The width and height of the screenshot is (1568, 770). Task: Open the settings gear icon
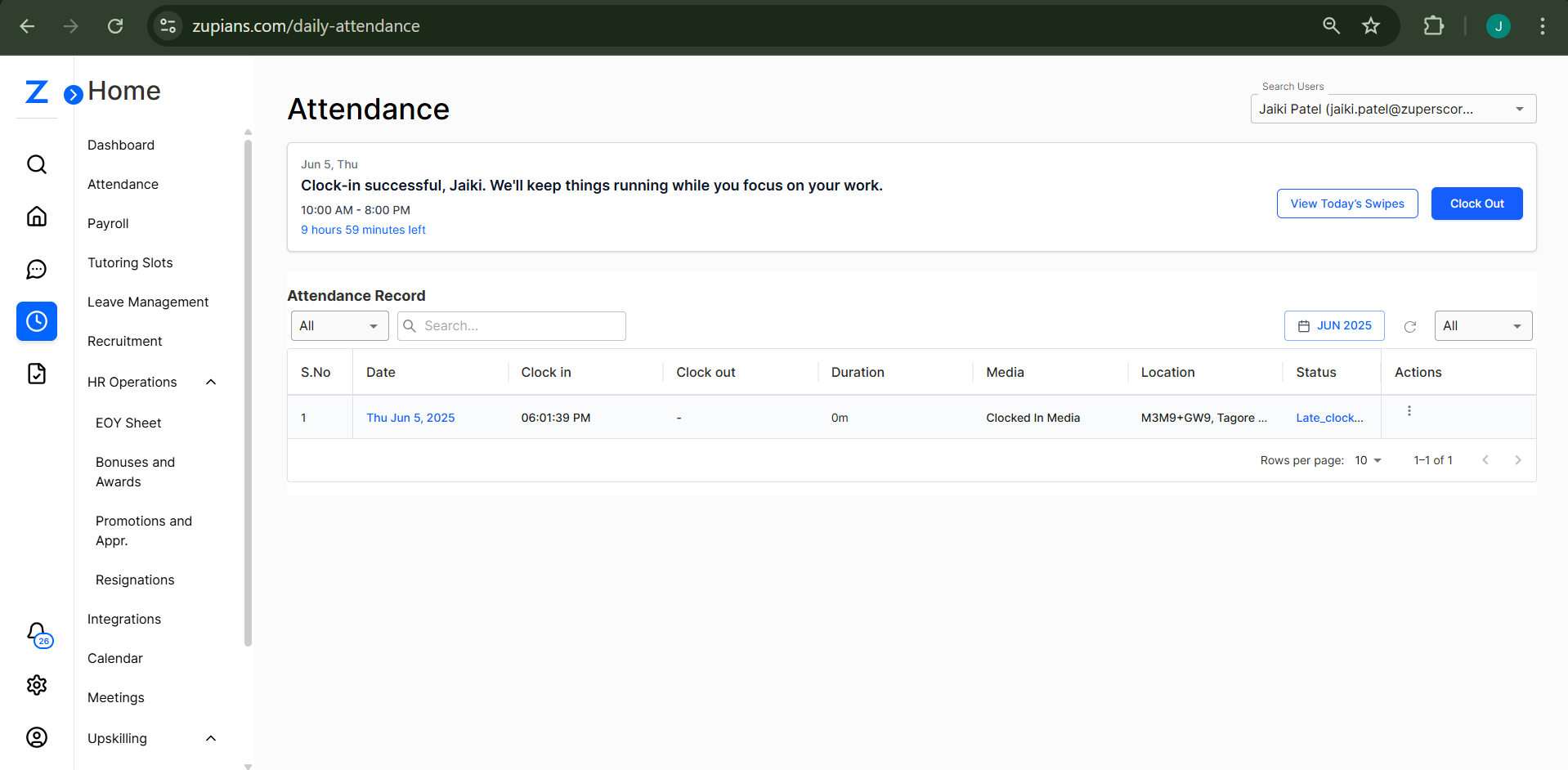tap(37, 685)
